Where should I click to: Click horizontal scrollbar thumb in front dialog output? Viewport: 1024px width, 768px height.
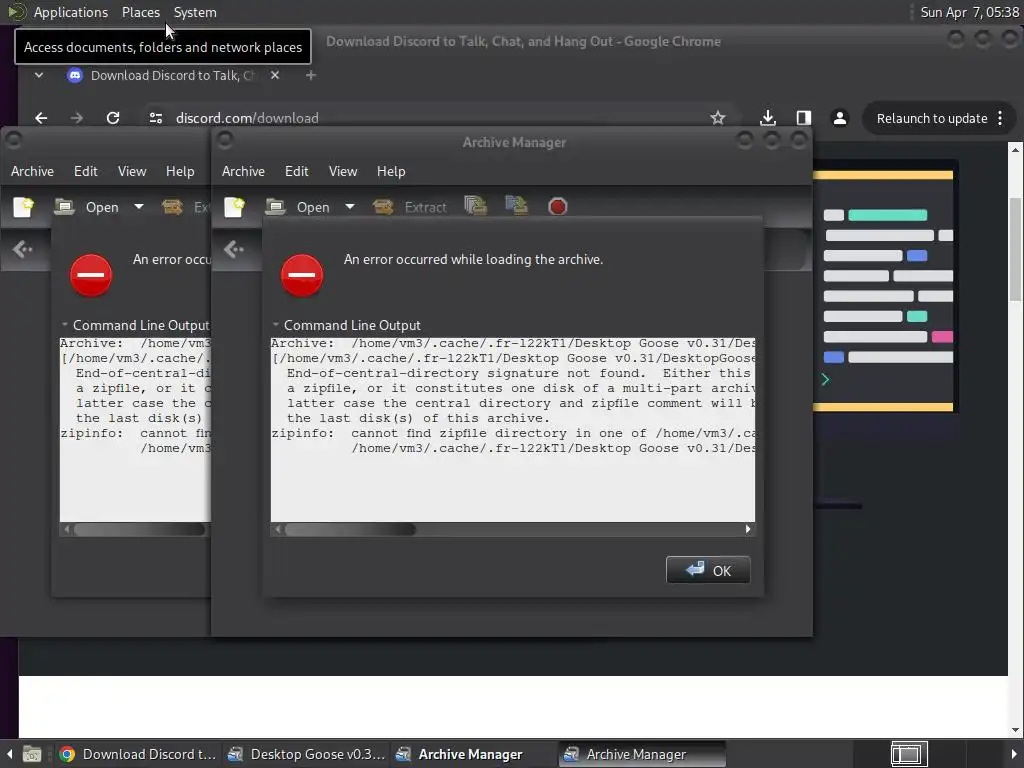point(350,529)
